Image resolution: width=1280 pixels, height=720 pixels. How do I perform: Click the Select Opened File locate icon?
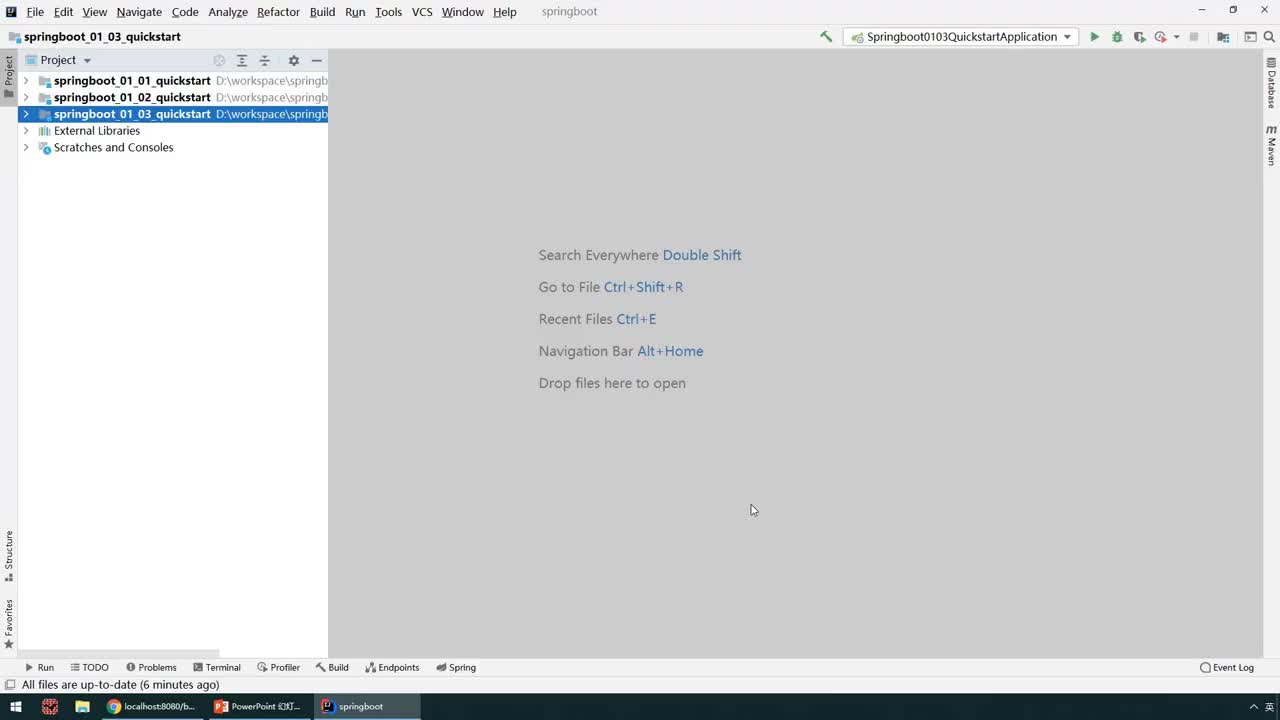click(x=219, y=60)
